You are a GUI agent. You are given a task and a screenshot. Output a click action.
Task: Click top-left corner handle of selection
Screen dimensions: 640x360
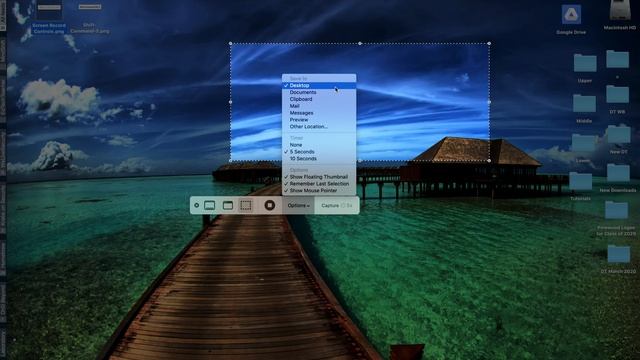231,43
